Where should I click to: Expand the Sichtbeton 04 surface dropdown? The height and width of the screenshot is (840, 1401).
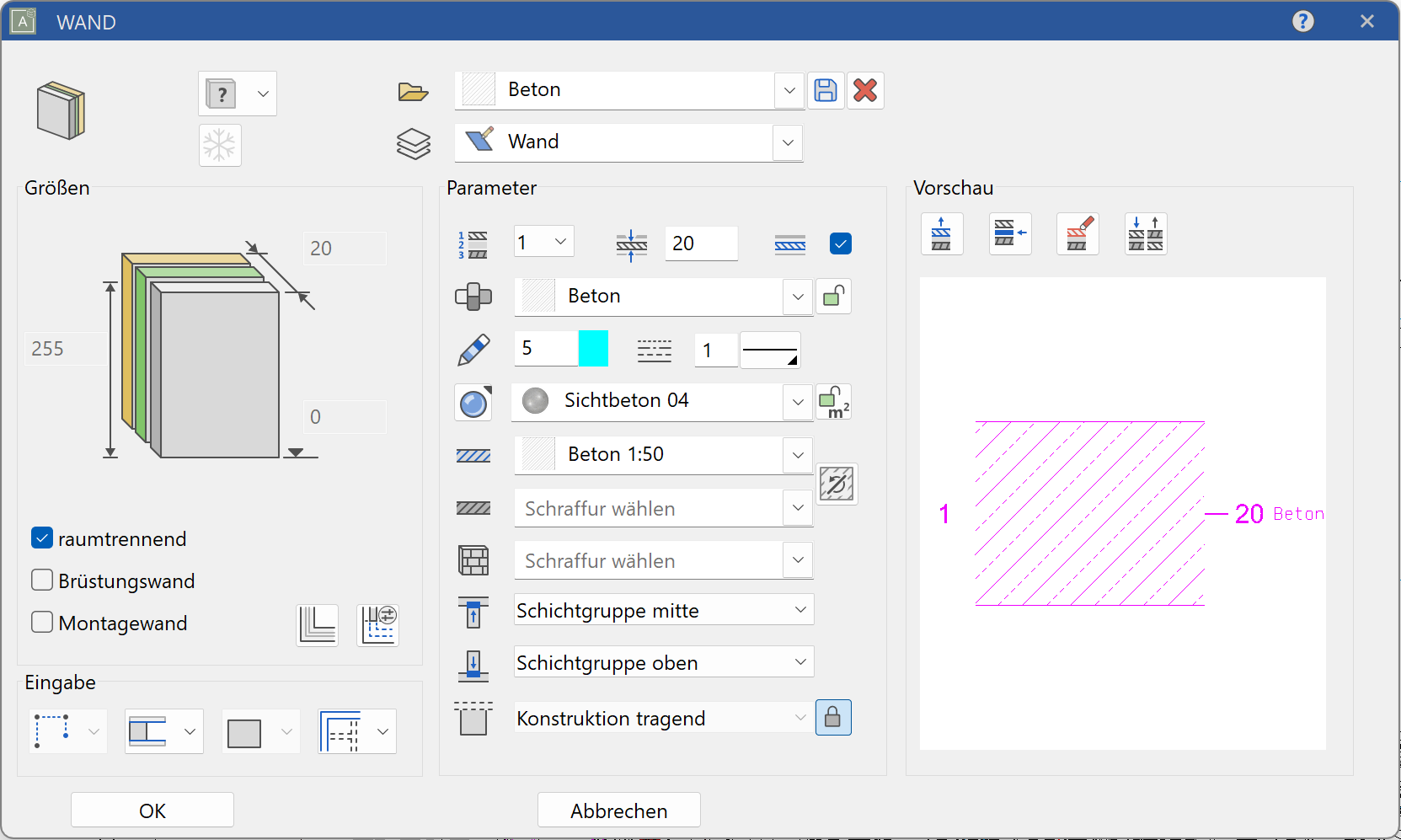click(x=796, y=402)
